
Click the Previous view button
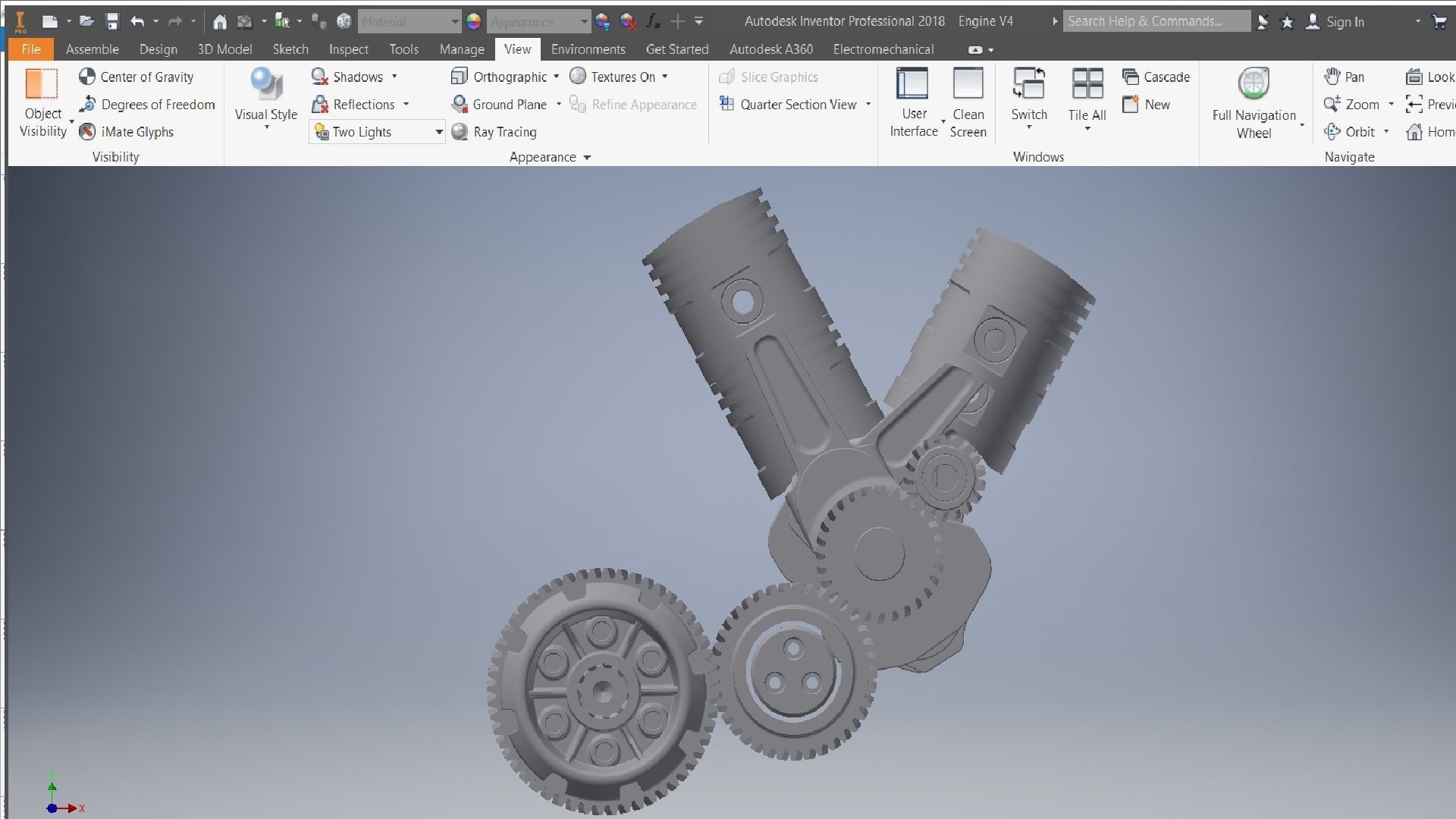tap(1430, 104)
